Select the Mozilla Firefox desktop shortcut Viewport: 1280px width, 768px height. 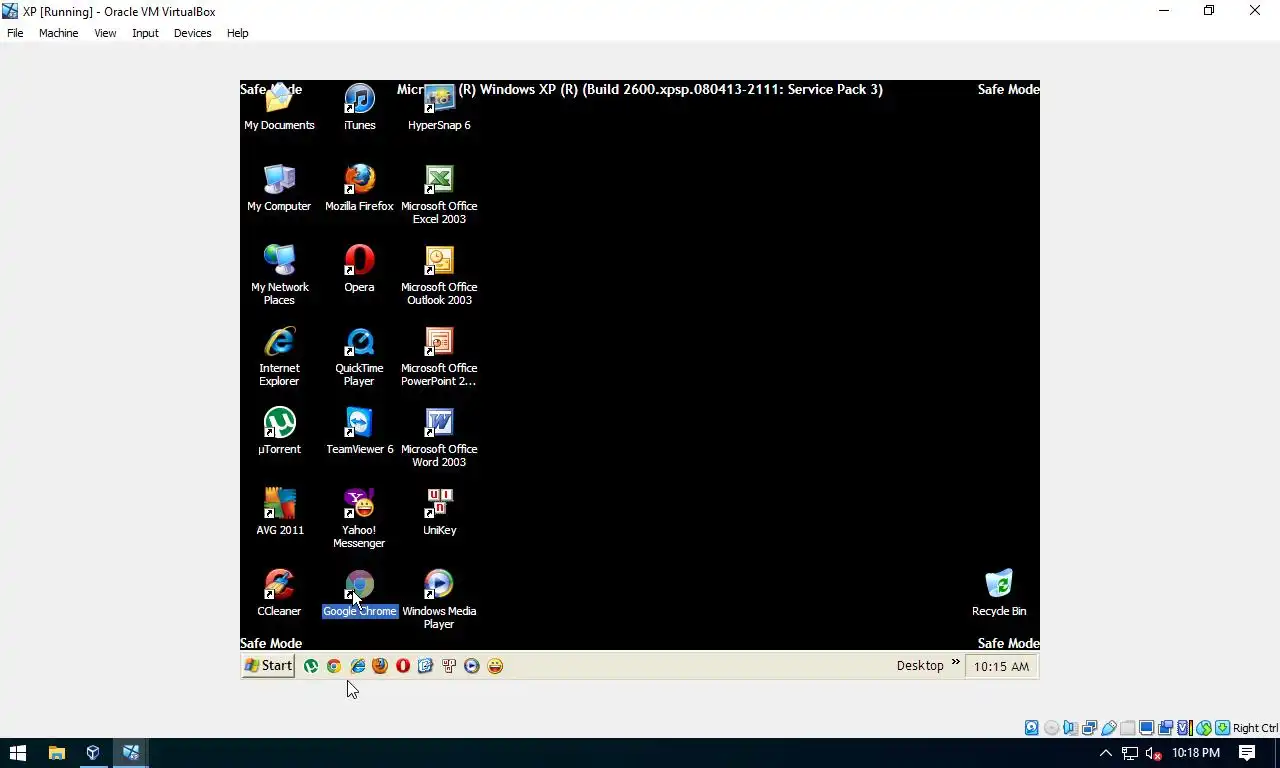(x=359, y=188)
